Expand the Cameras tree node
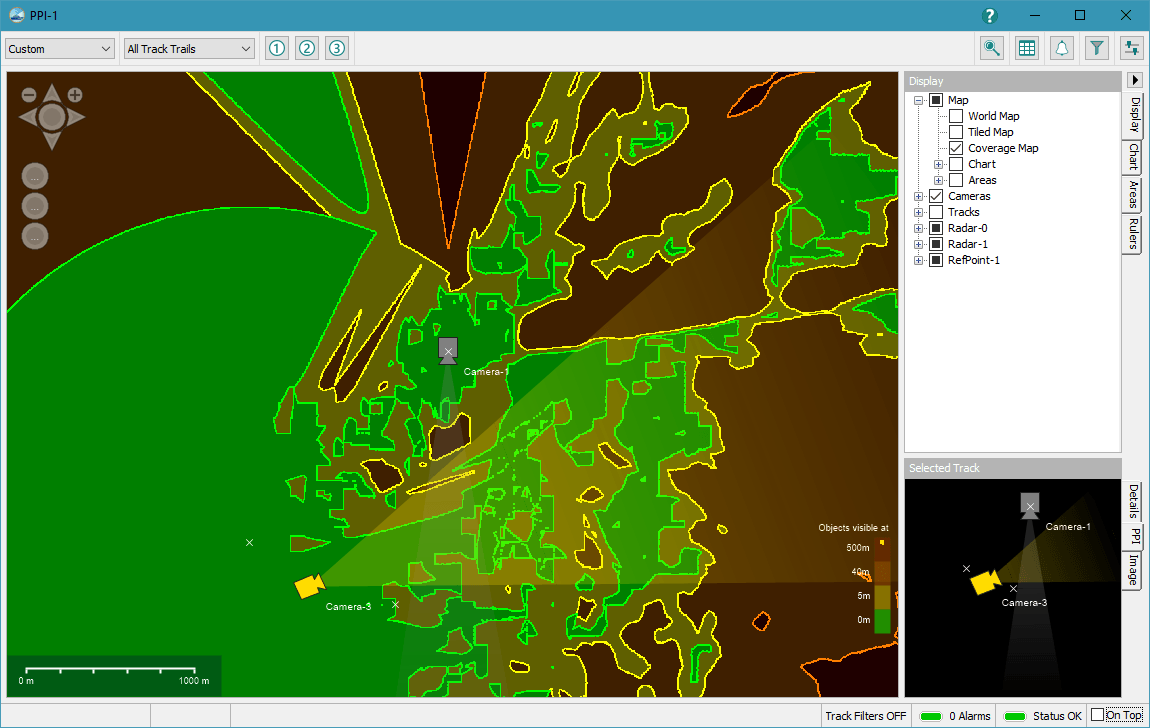The height and width of the screenshot is (728, 1150). point(919,195)
